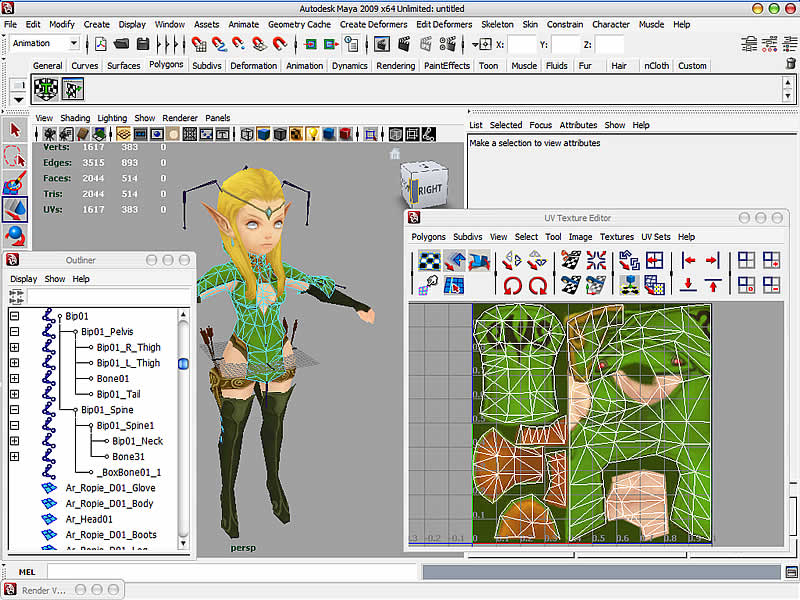Switch to the Deformation shelf tab

coord(253,66)
